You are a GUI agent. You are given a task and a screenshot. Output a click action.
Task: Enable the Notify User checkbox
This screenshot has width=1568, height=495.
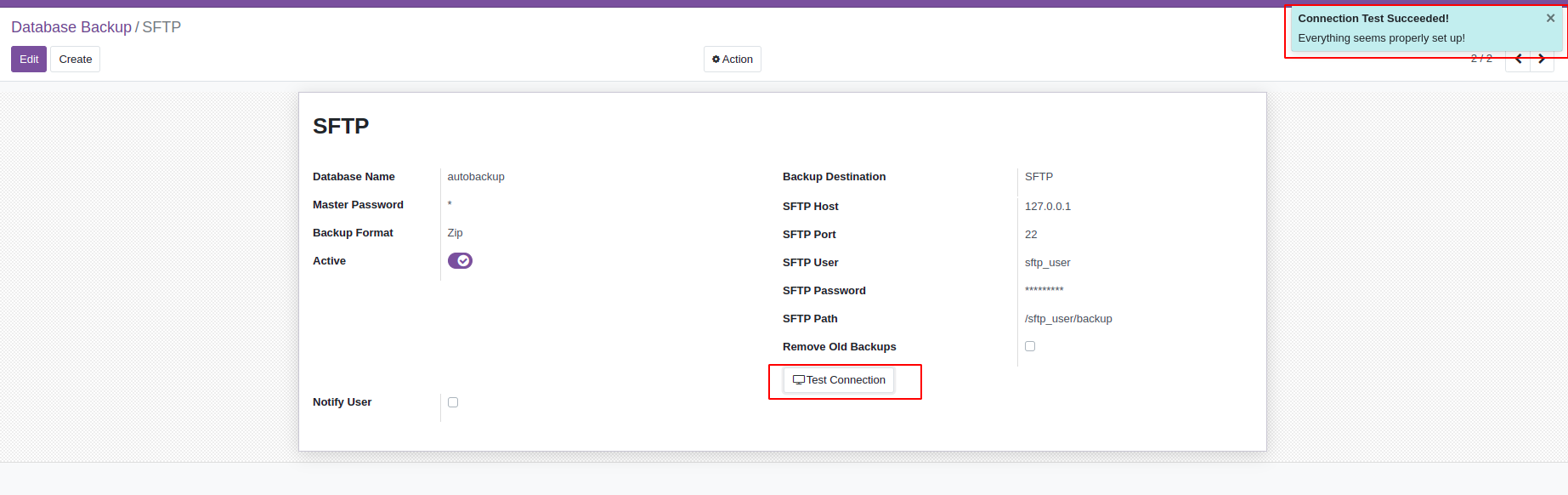[x=453, y=402]
